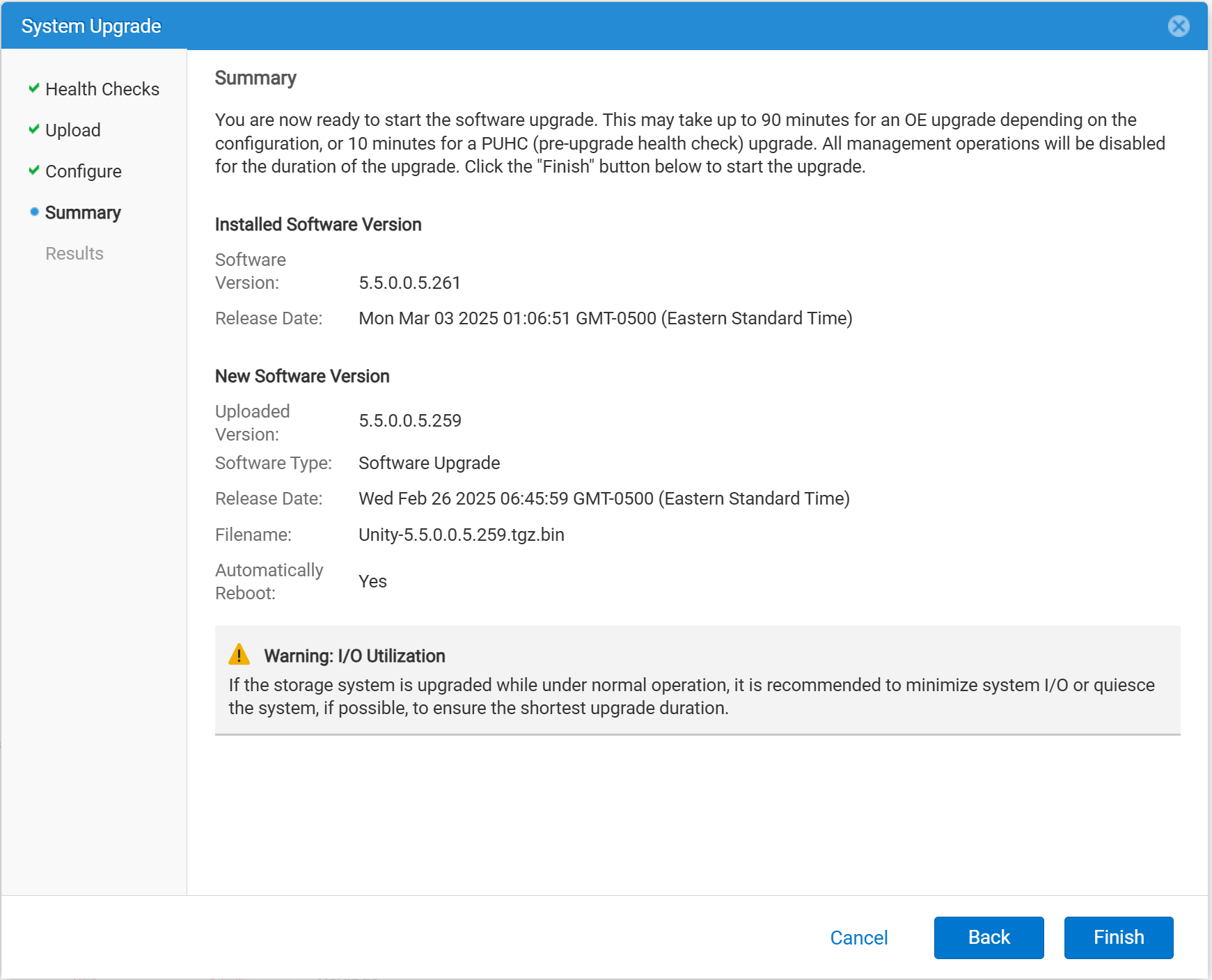Click the green checkmark beside Configure
1212x980 pixels.
[x=33, y=171]
